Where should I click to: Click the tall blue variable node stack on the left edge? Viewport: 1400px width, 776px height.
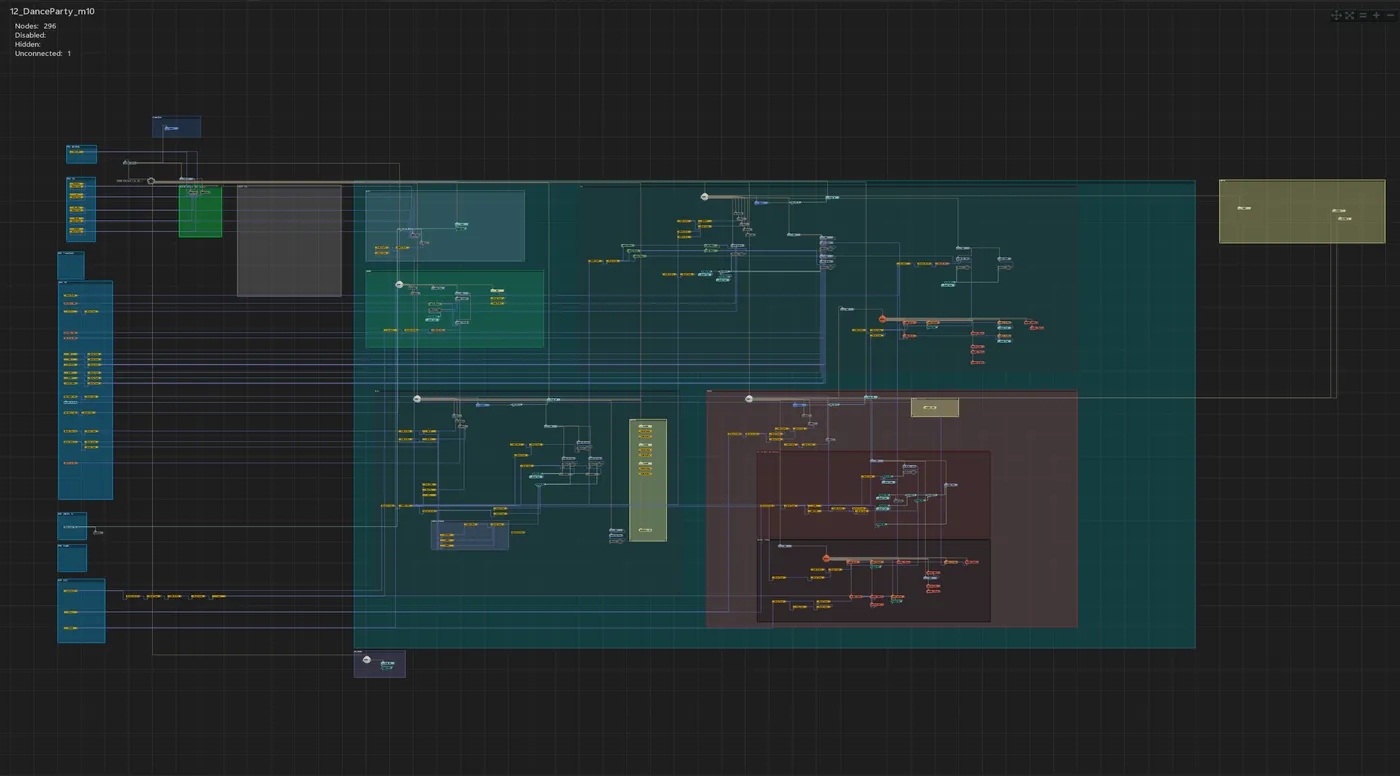point(85,390)
